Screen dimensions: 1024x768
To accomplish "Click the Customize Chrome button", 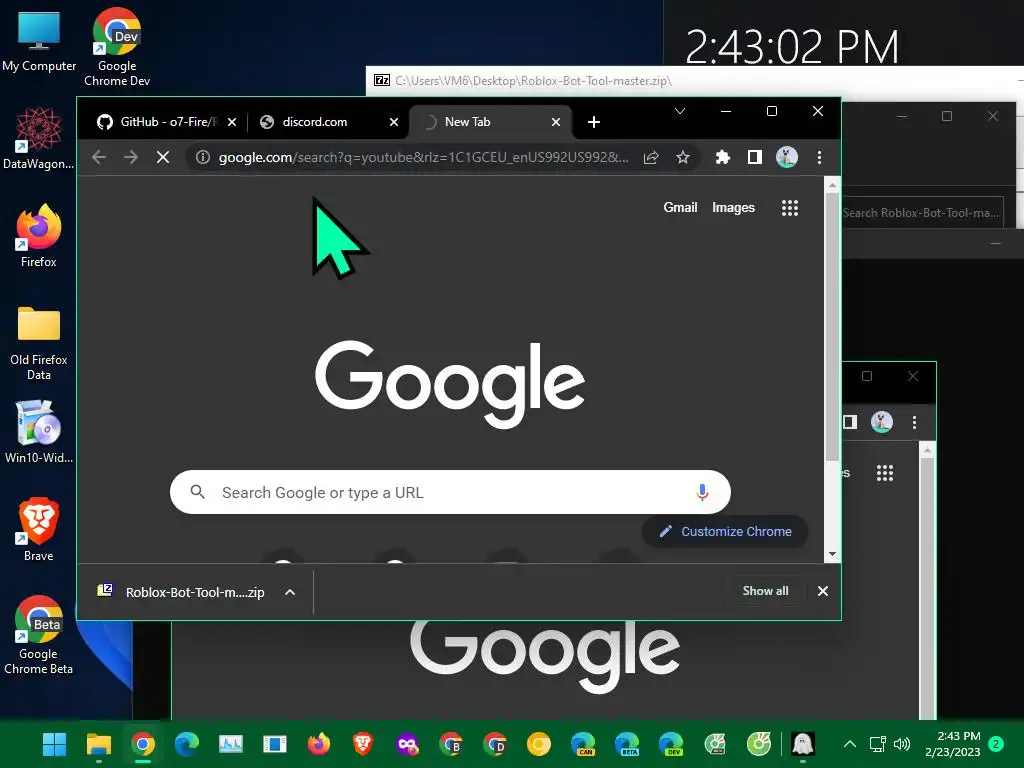I will coord(725,532).
